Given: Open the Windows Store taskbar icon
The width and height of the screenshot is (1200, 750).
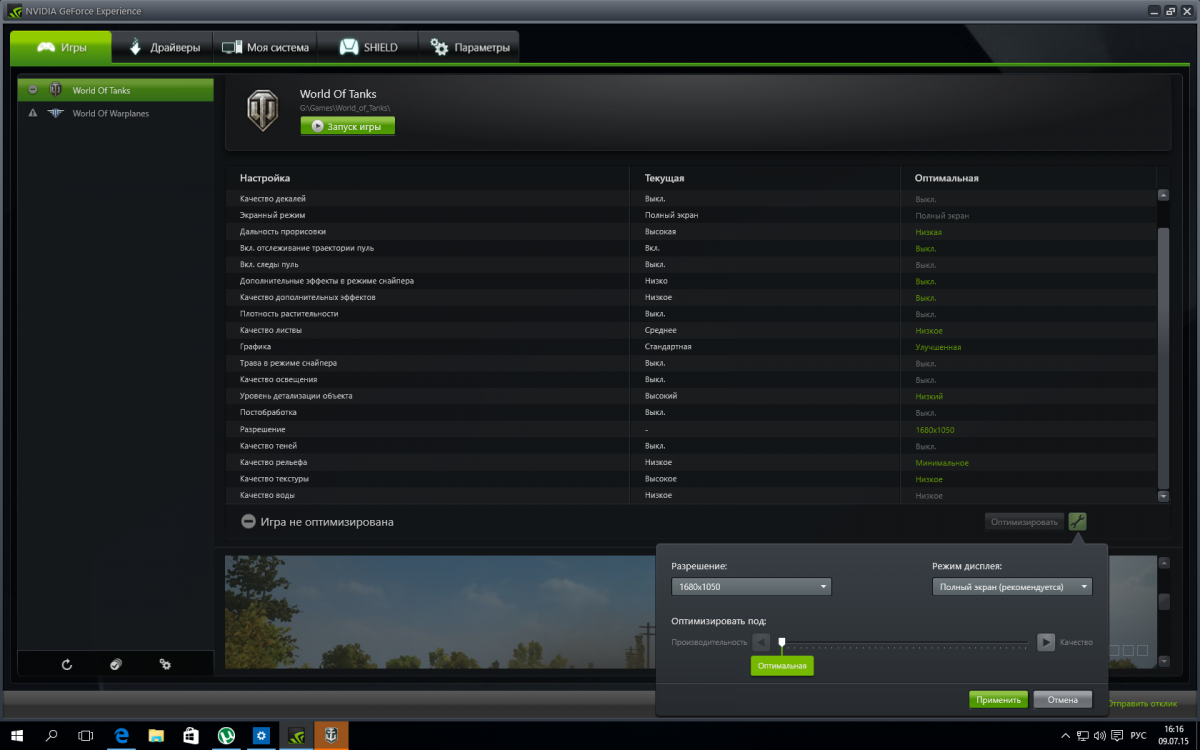Looking at the screenshot, I should (x=190, y=736).
